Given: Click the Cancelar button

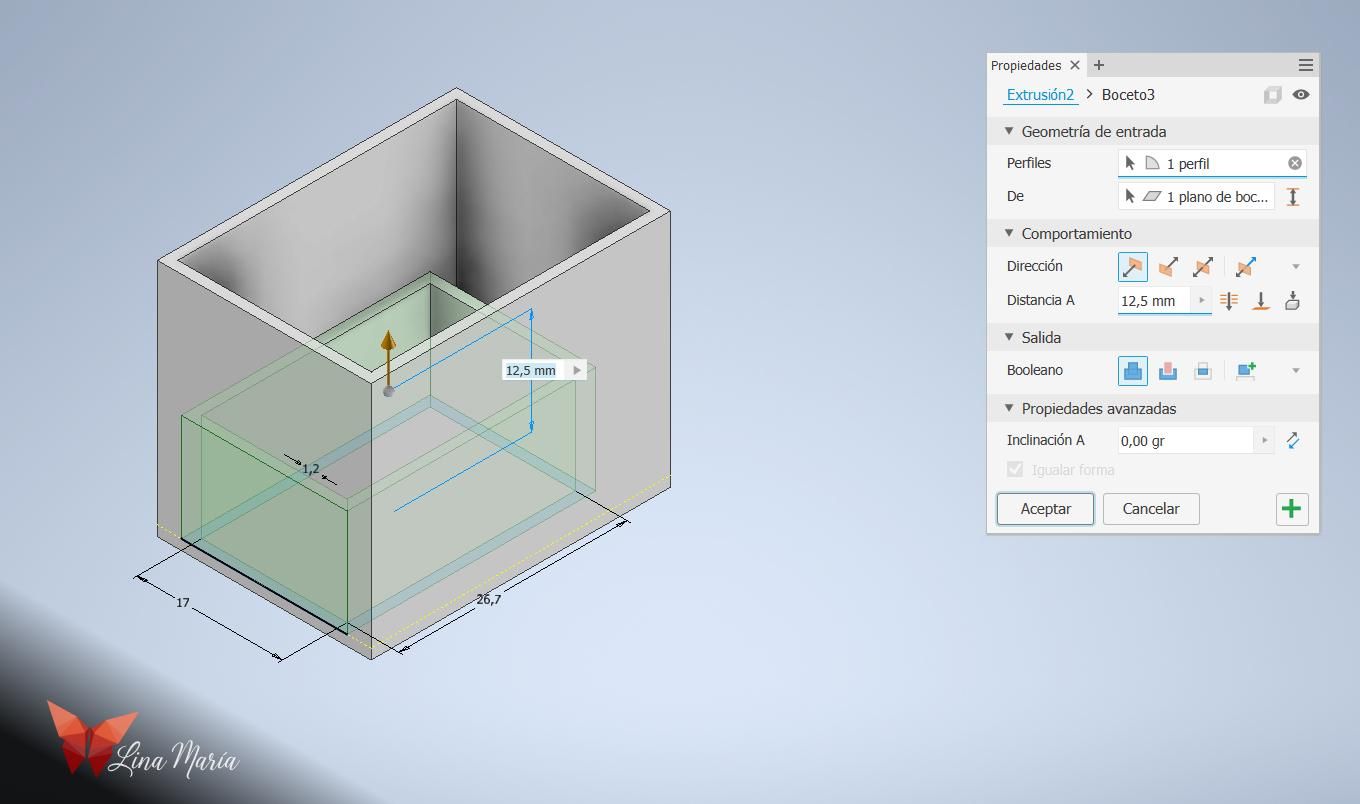Looking at the screenshot, I should 1151,509.
